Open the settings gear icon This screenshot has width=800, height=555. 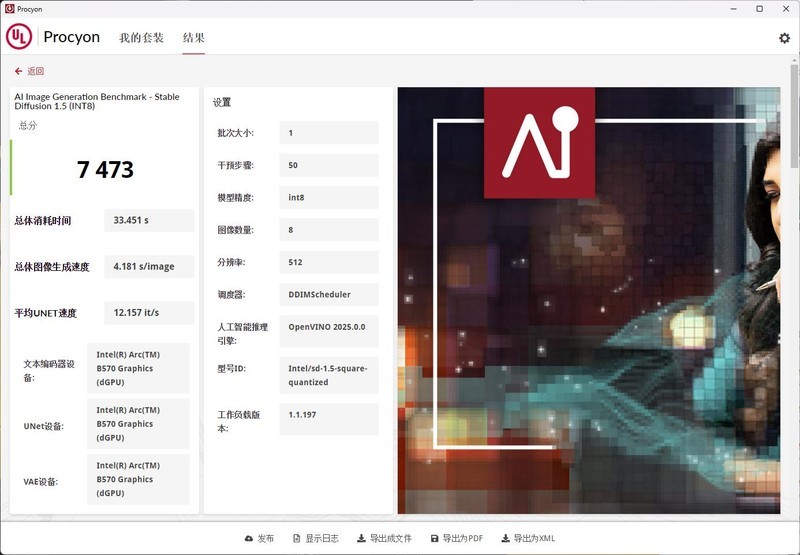pyautogui.click(x=784, y=38)
